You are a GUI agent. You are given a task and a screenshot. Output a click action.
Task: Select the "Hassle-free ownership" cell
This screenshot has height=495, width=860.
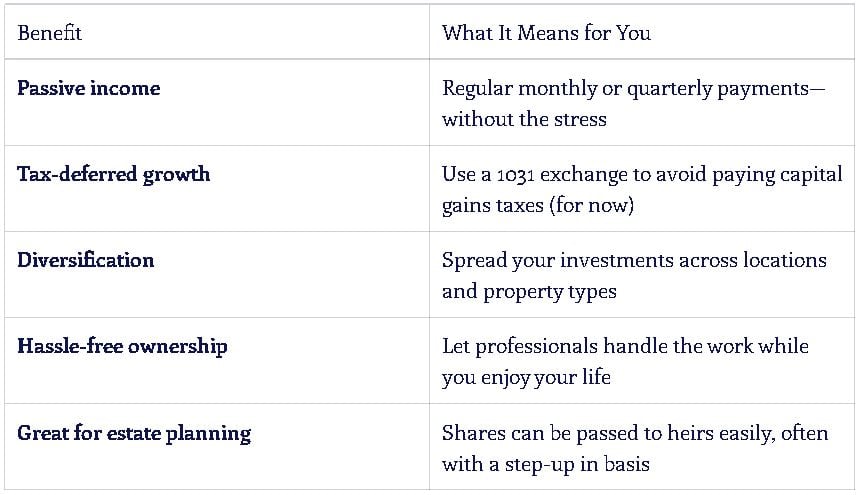[x=122, y=346]
